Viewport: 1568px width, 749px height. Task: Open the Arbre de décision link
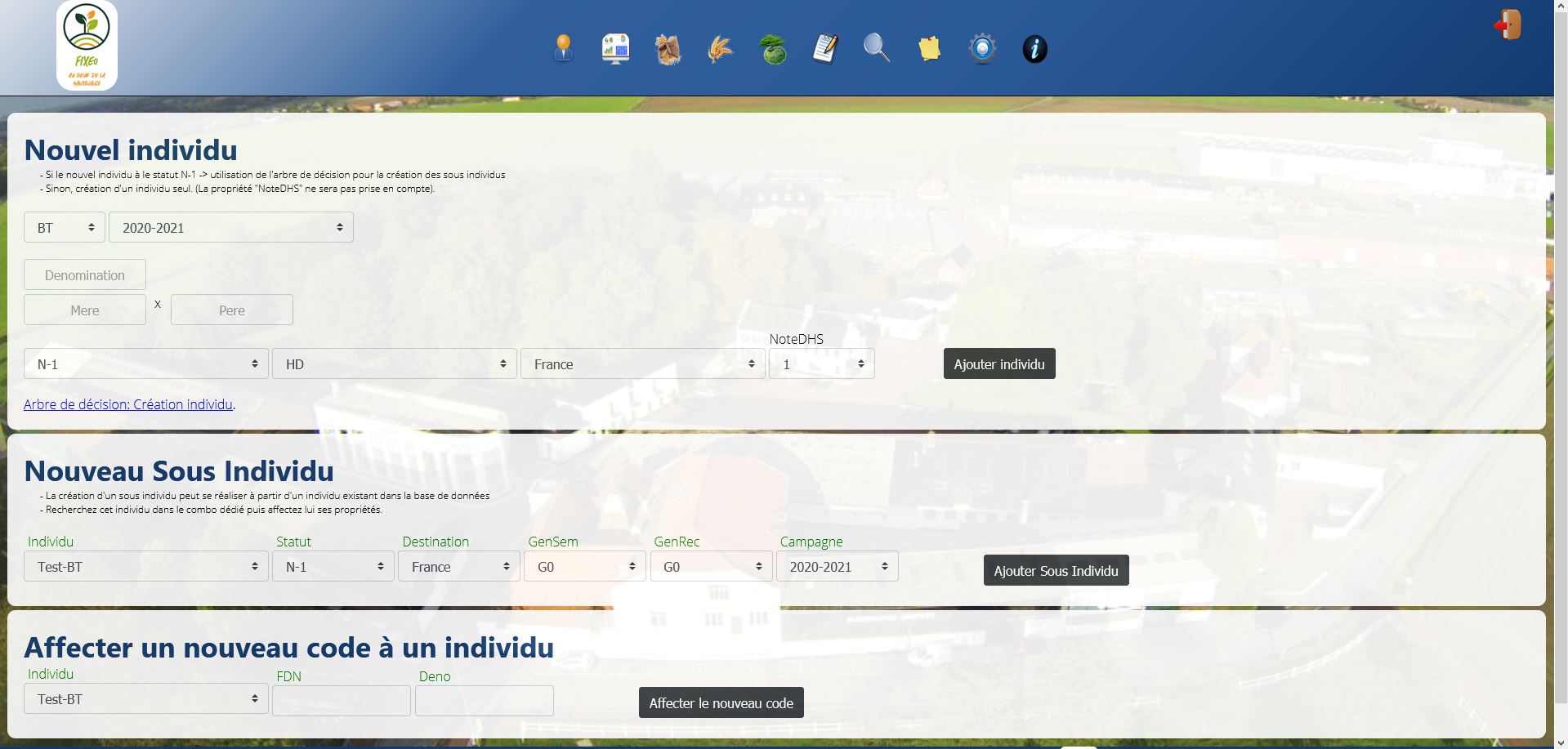(128, 404)
